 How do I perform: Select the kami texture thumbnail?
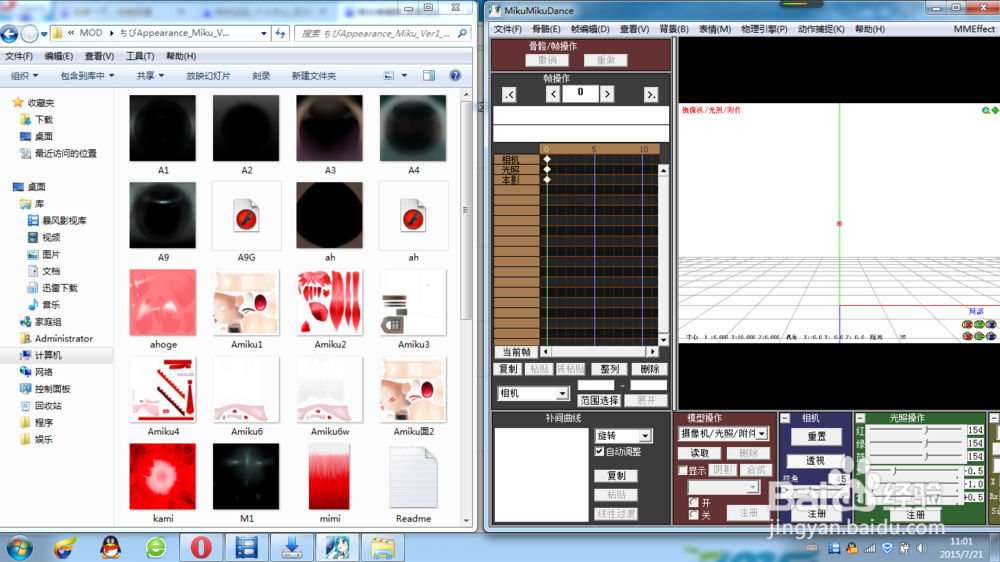point(163,477)
